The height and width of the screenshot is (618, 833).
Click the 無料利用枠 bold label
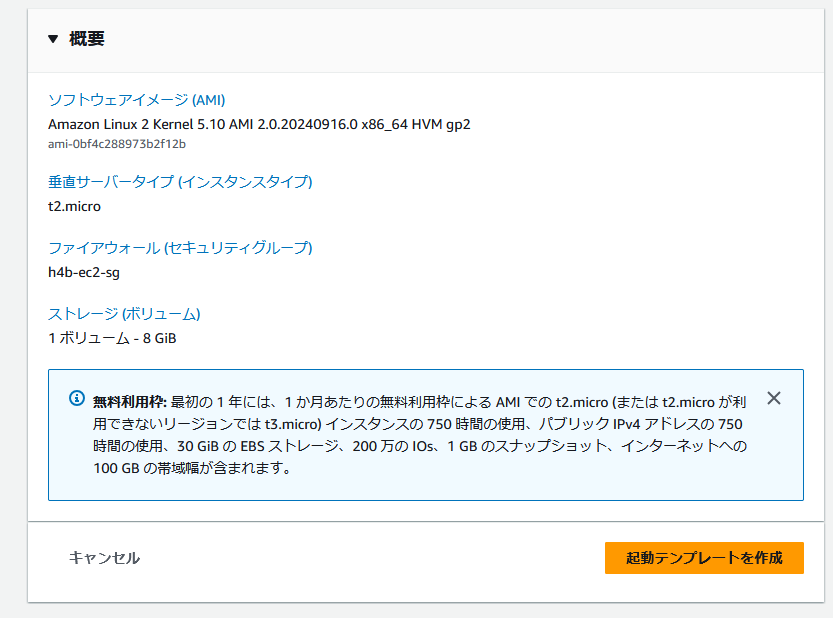point(130,402)
